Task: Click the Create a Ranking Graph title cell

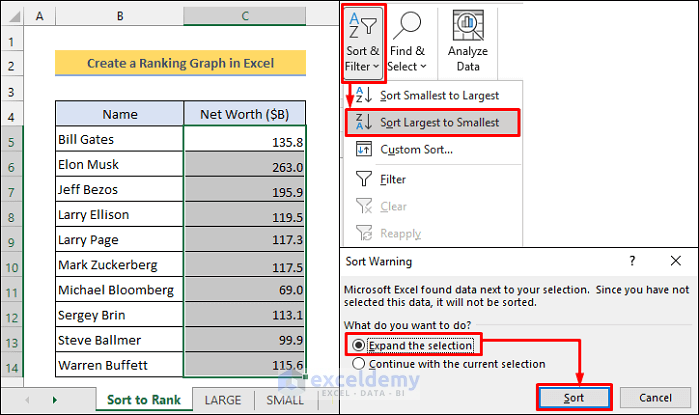Action: [x=181, y=63]
